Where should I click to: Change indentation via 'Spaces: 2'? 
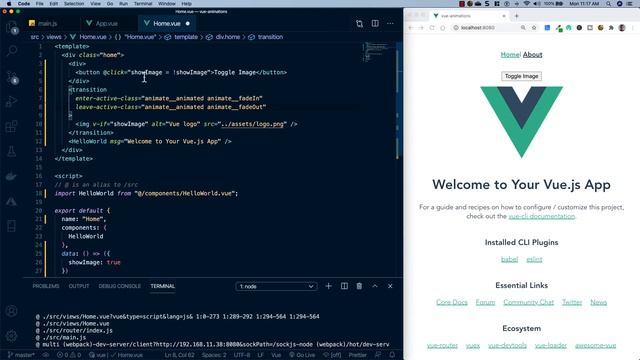tap(214, 355)
